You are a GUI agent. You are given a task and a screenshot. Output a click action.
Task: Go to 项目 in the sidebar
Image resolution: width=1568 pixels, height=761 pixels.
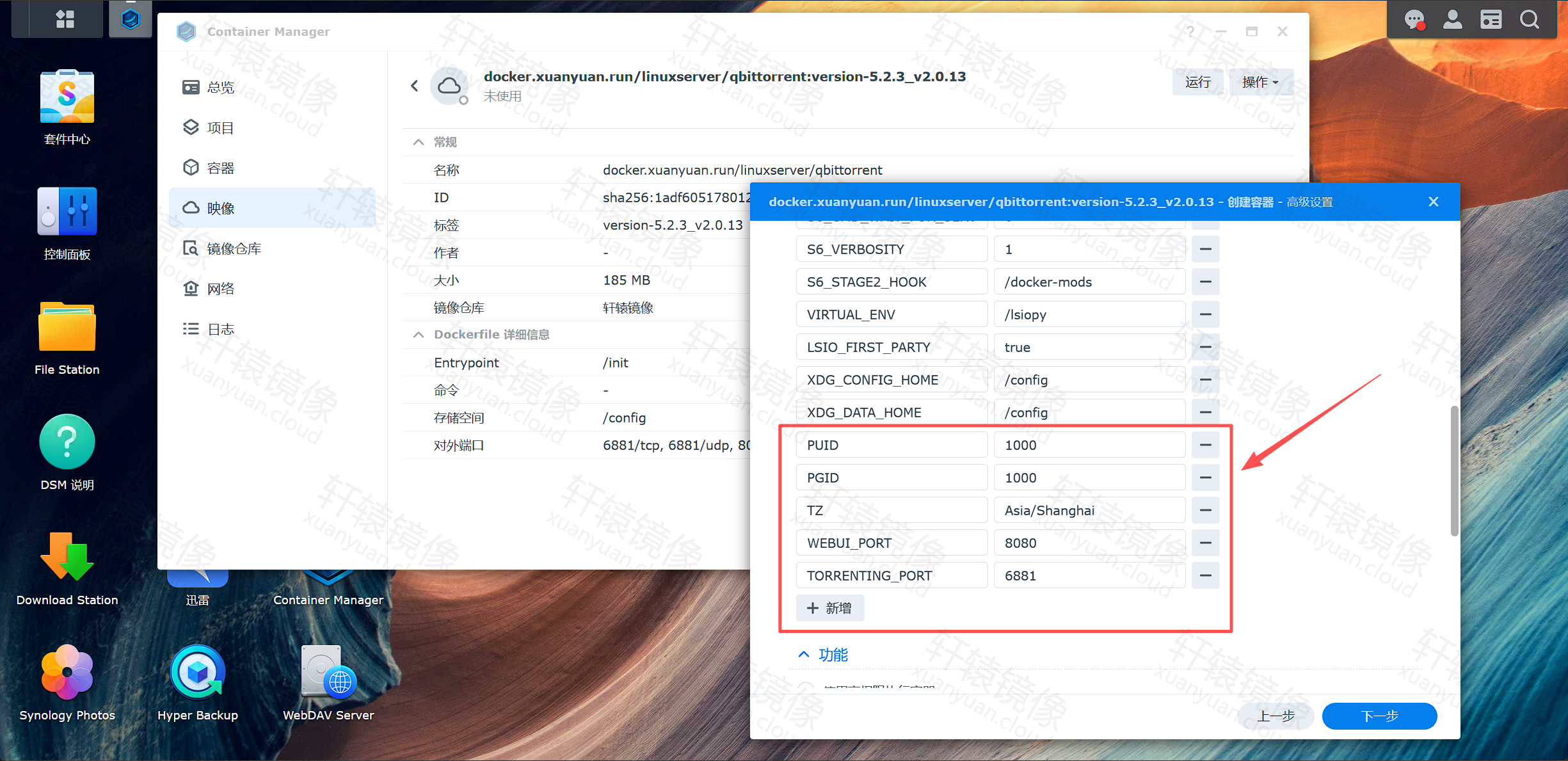[x=272, y=127]
